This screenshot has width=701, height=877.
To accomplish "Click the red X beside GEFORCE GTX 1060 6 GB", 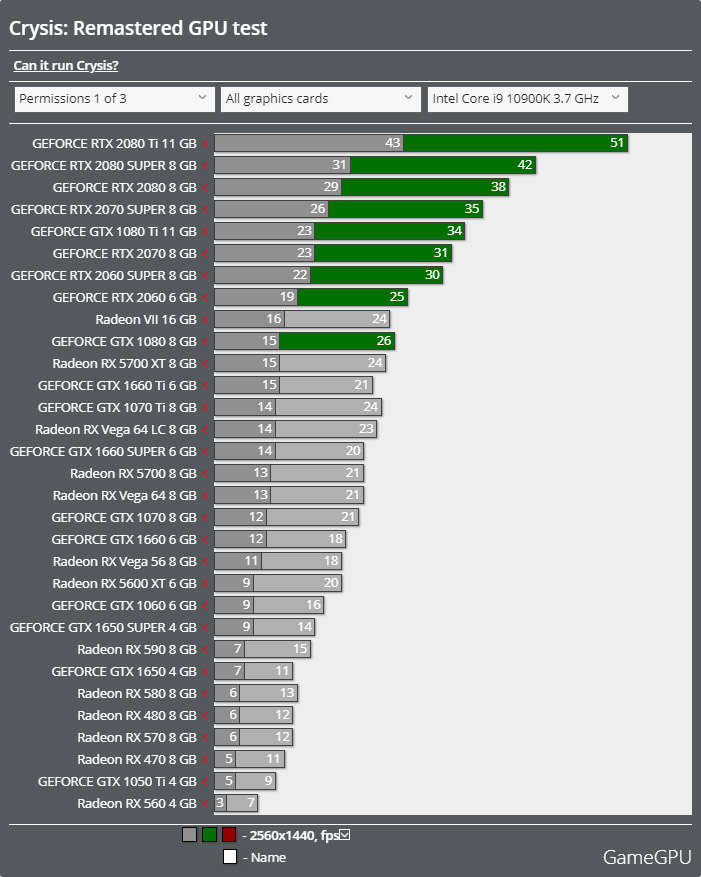I will (204, 606).
